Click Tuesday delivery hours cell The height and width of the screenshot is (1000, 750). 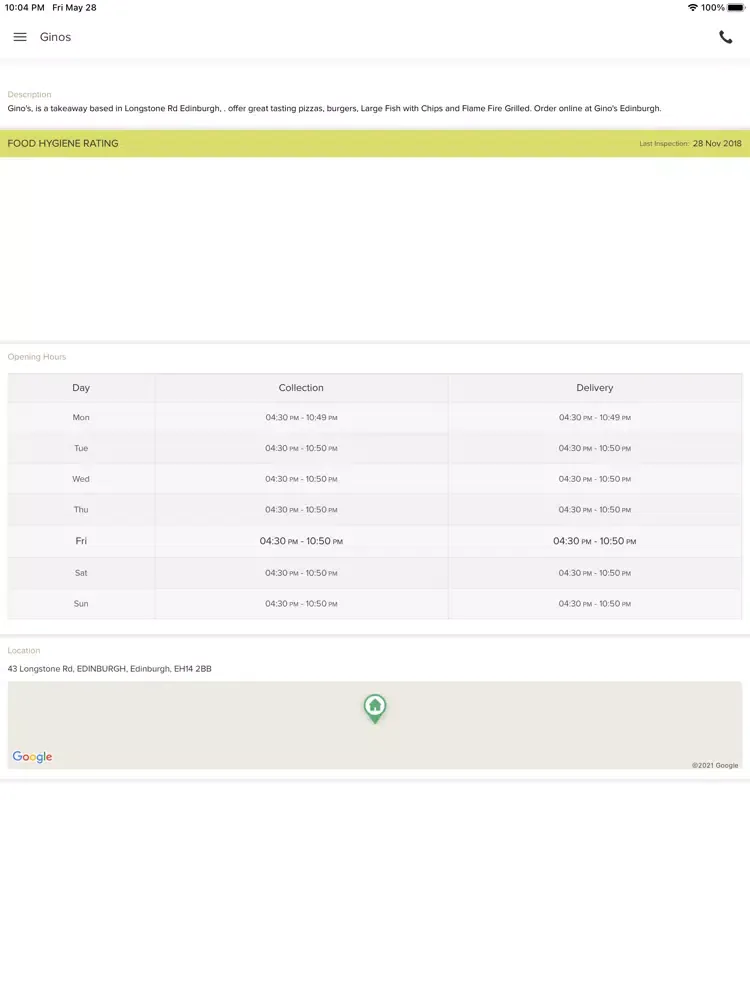tap(594, 448)
